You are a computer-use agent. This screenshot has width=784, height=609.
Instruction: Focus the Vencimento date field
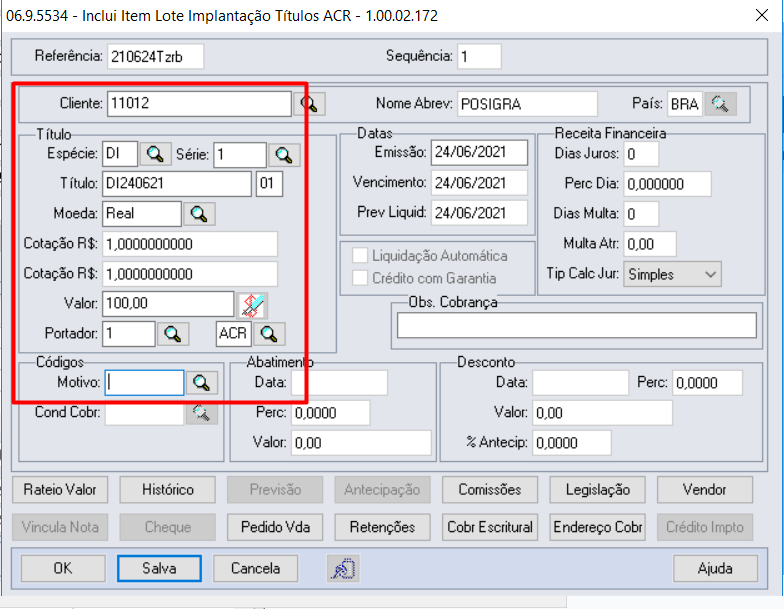click(479, 183)
